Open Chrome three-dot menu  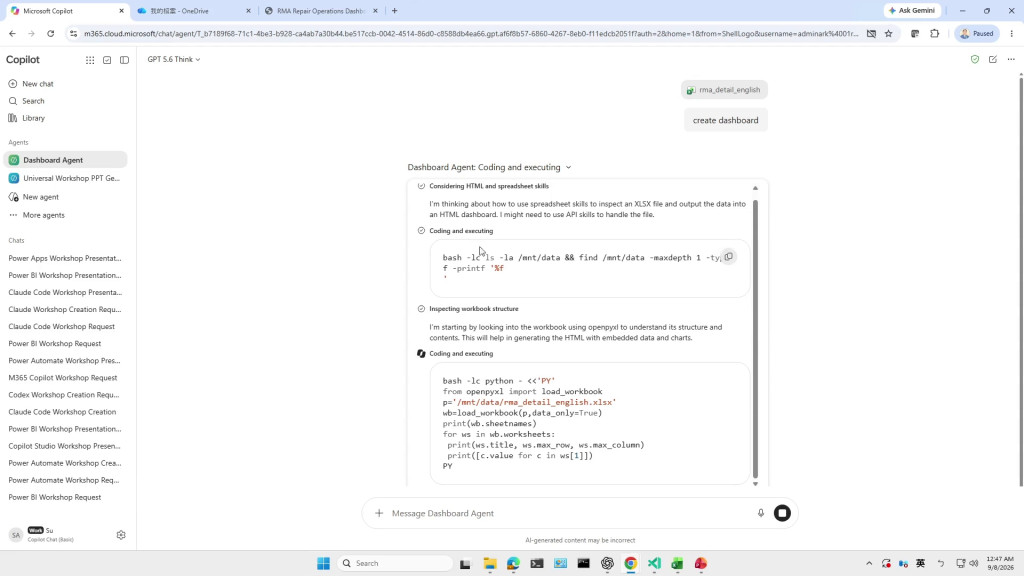point(1012,34)
